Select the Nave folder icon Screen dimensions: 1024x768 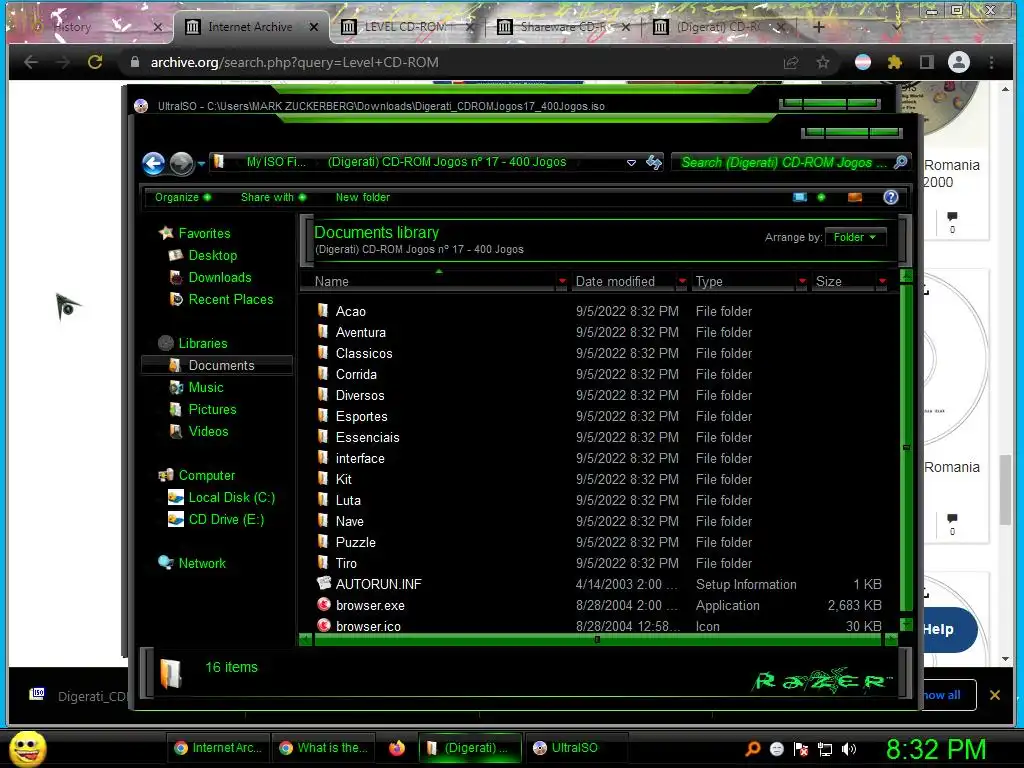point(323,520)
